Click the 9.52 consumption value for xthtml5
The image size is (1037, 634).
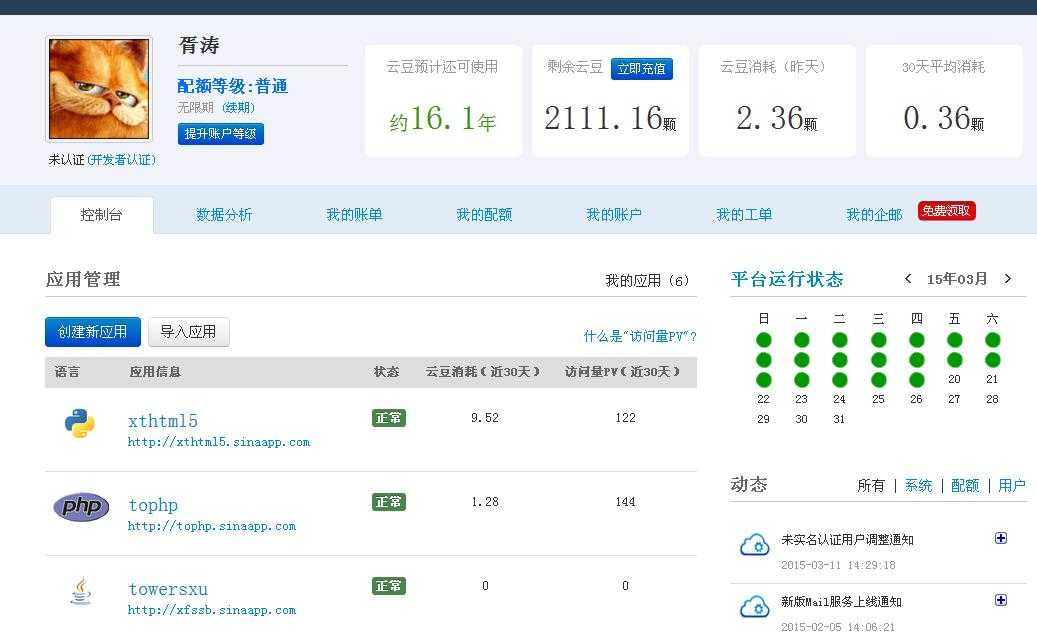point(485,418)
